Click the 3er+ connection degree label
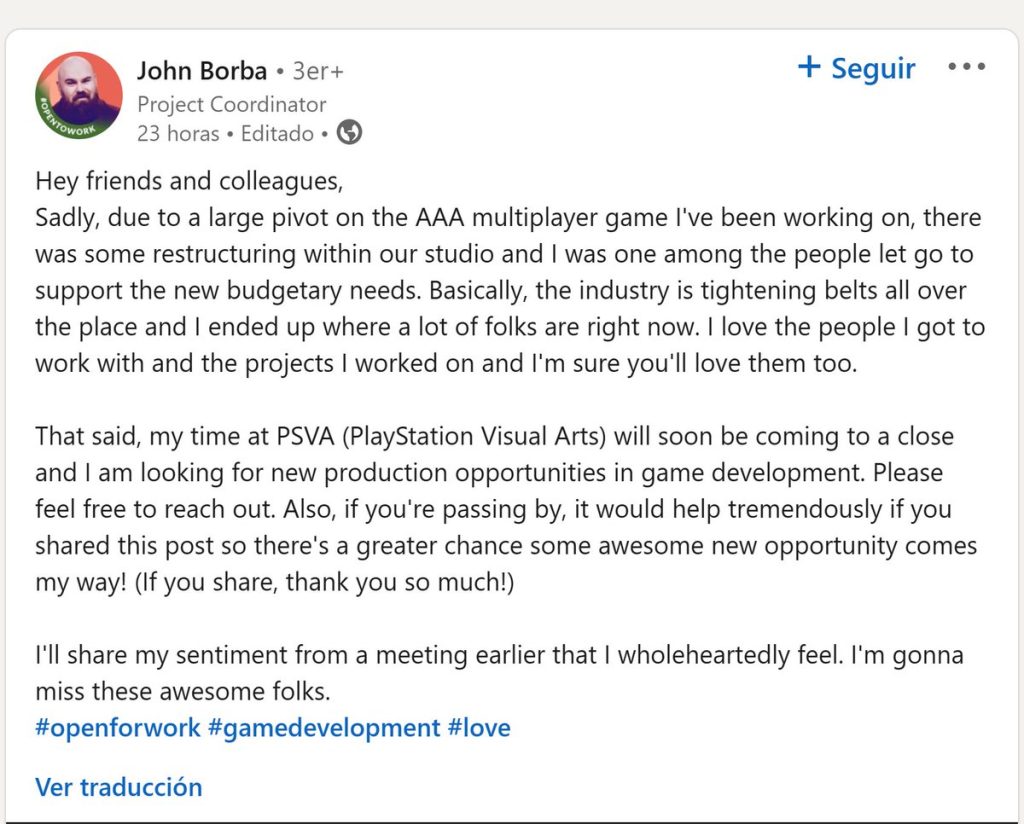The image size is (1024, 824). click(317, 72)
